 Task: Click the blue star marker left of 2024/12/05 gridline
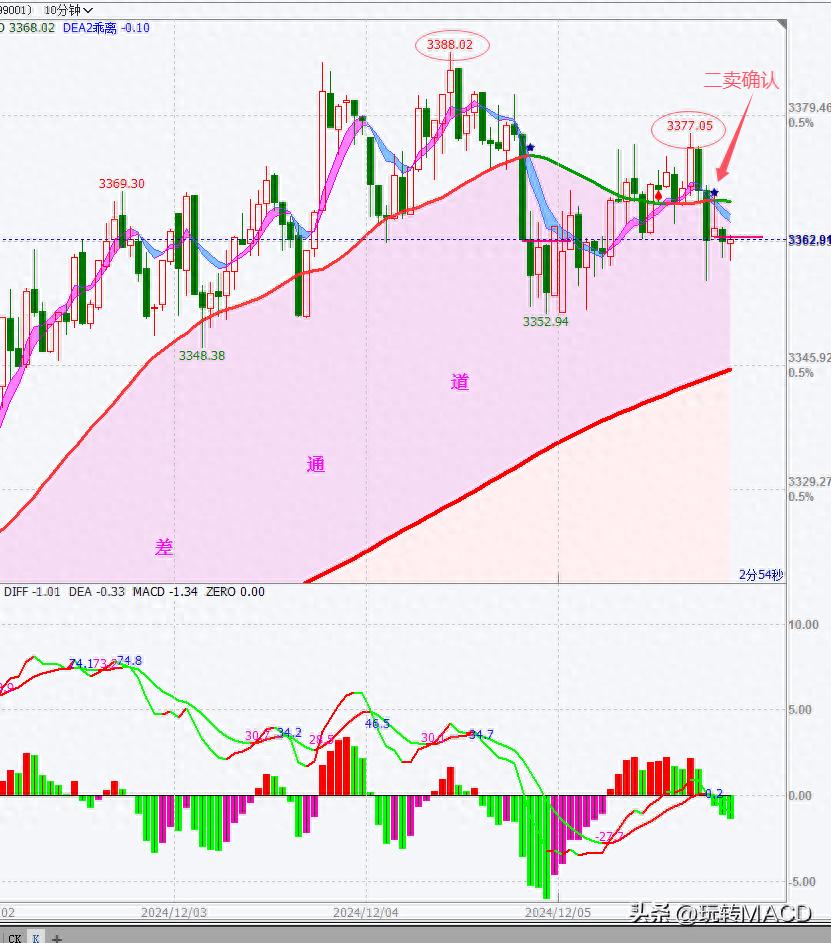(530, 147)
